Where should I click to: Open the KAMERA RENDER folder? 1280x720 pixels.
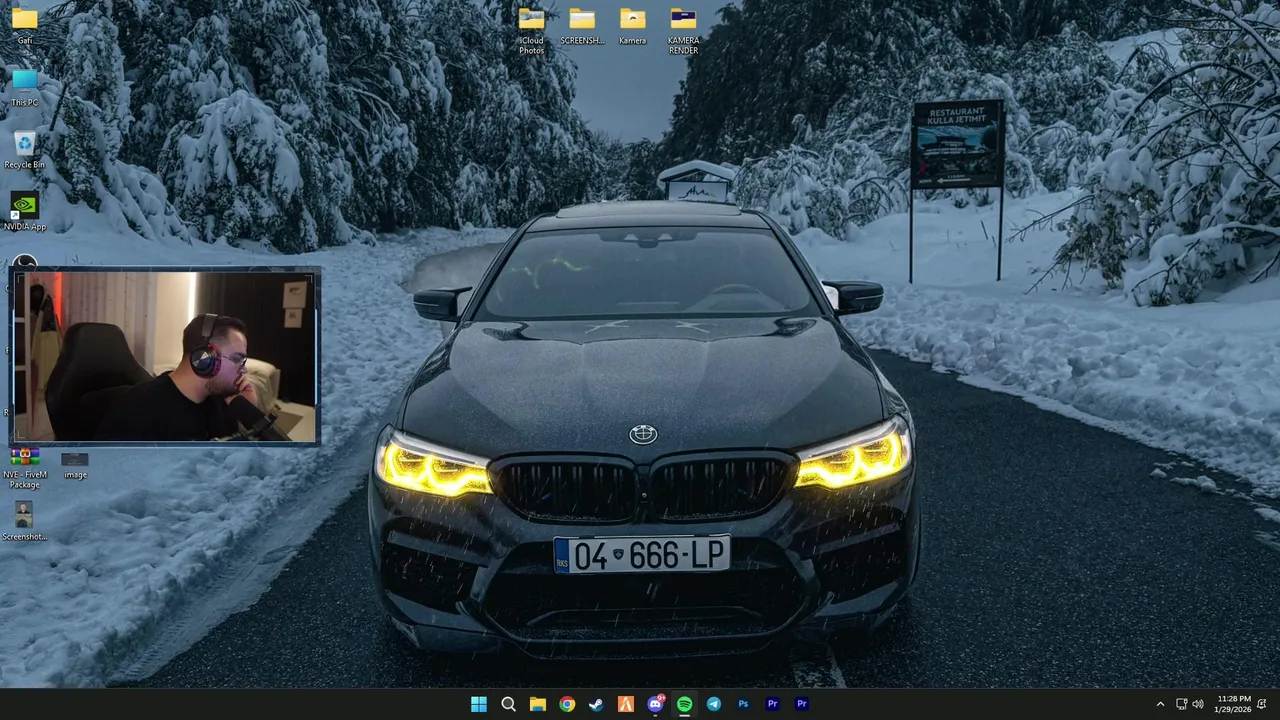(x=683, y=30)
